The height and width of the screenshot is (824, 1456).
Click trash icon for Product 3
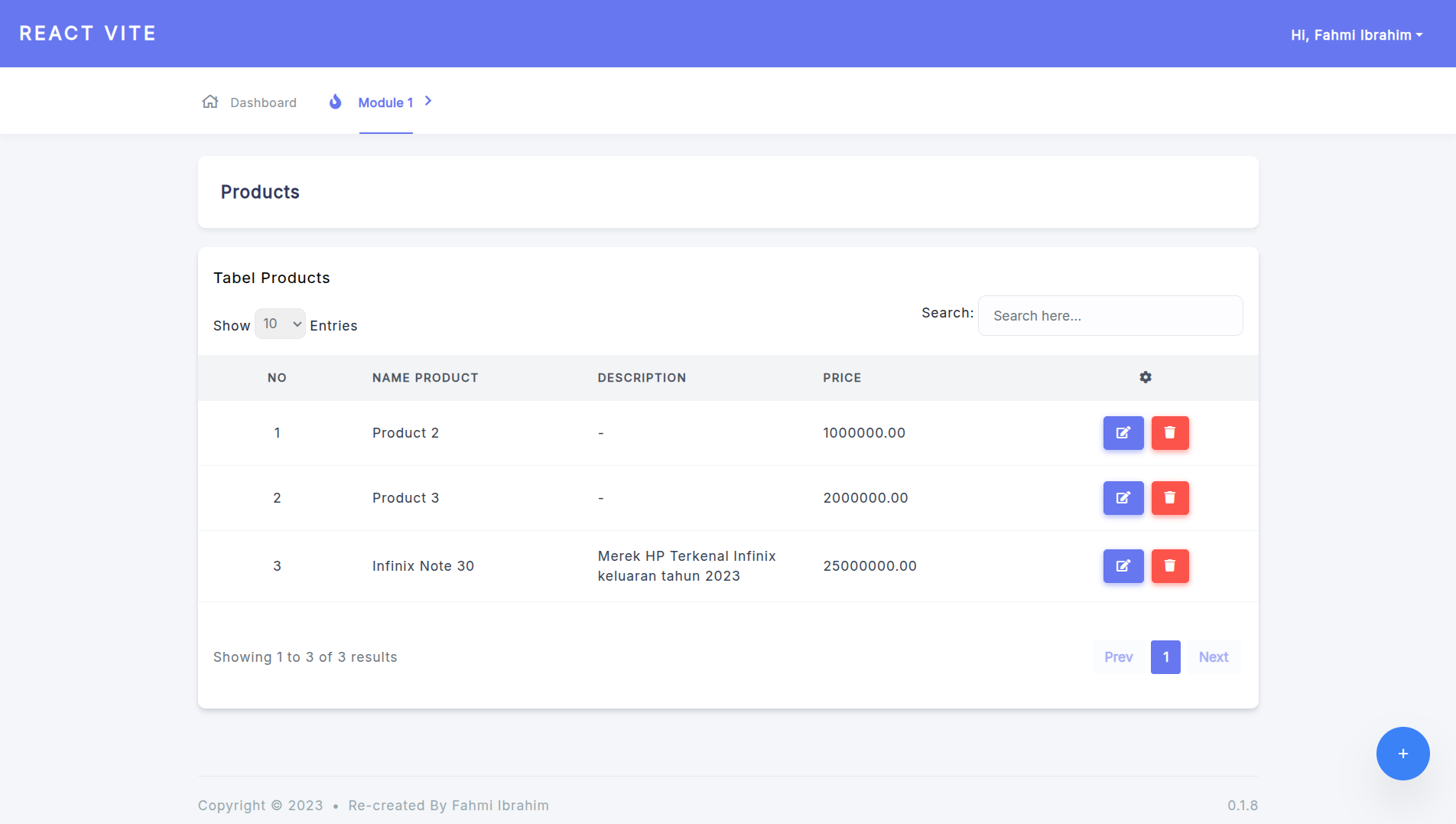coord(1169,498)
